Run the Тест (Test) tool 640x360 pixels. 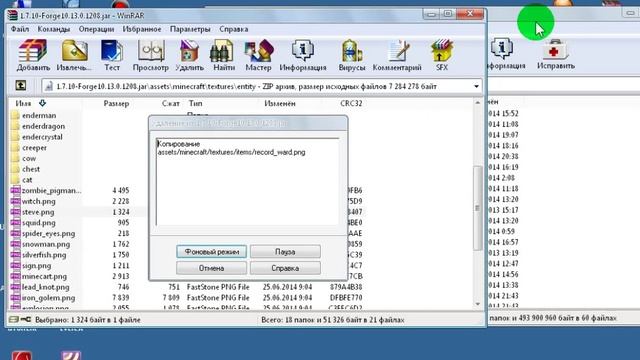112,55
